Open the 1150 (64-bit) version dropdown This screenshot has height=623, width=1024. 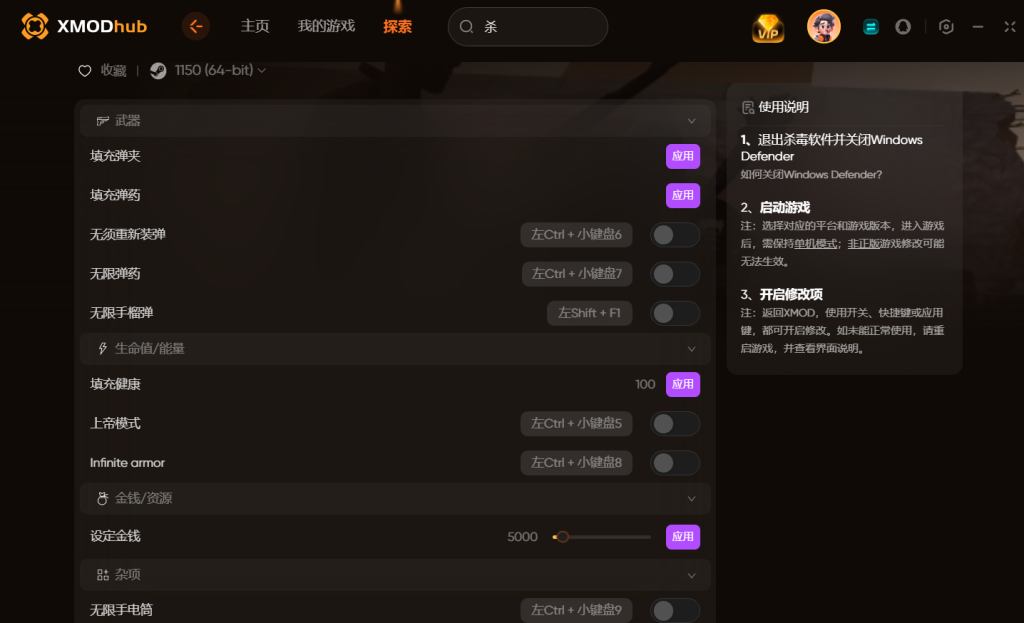coord(219,71)
